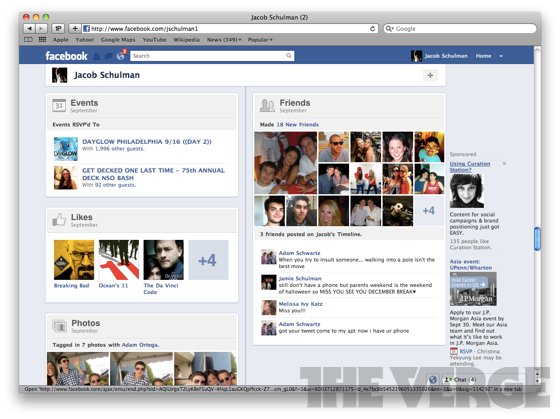Screen dimensions: 560x419
Task: Show +4 more likes tile
Action: coord(208,260)
